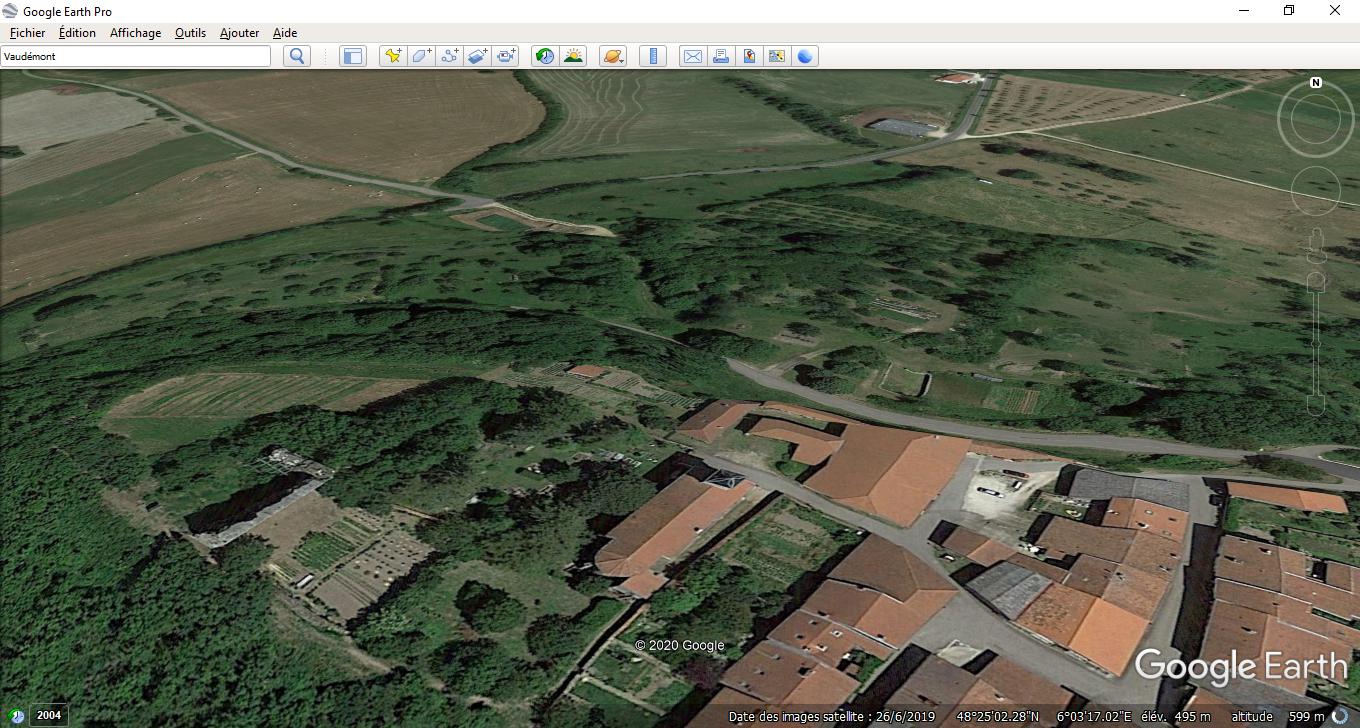Screen dimensions: 1360x728
Task: Click the move joystick circle control
Action: (1316, 190)
